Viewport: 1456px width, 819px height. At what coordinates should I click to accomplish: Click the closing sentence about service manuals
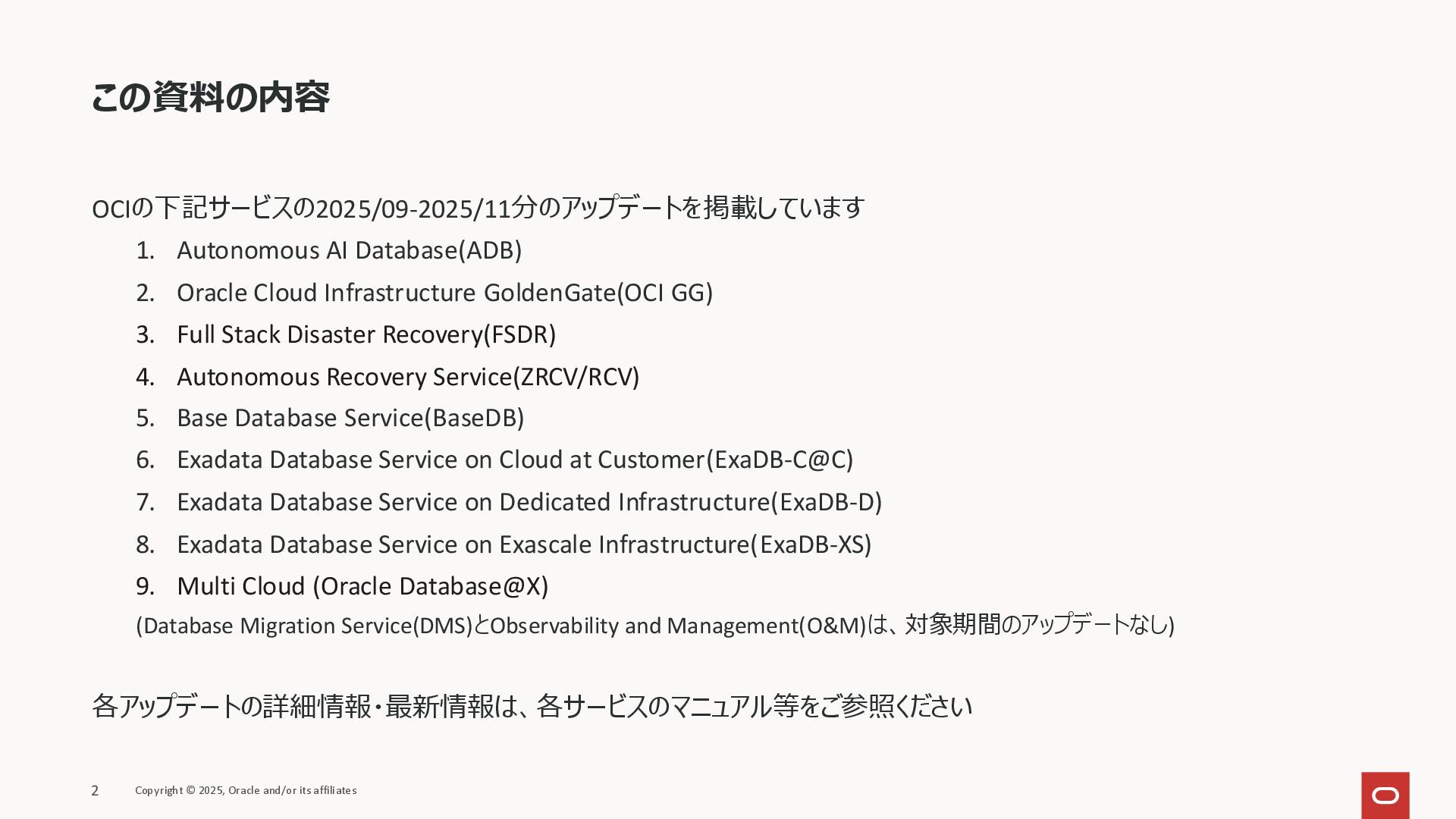click(x=531, y=706)
